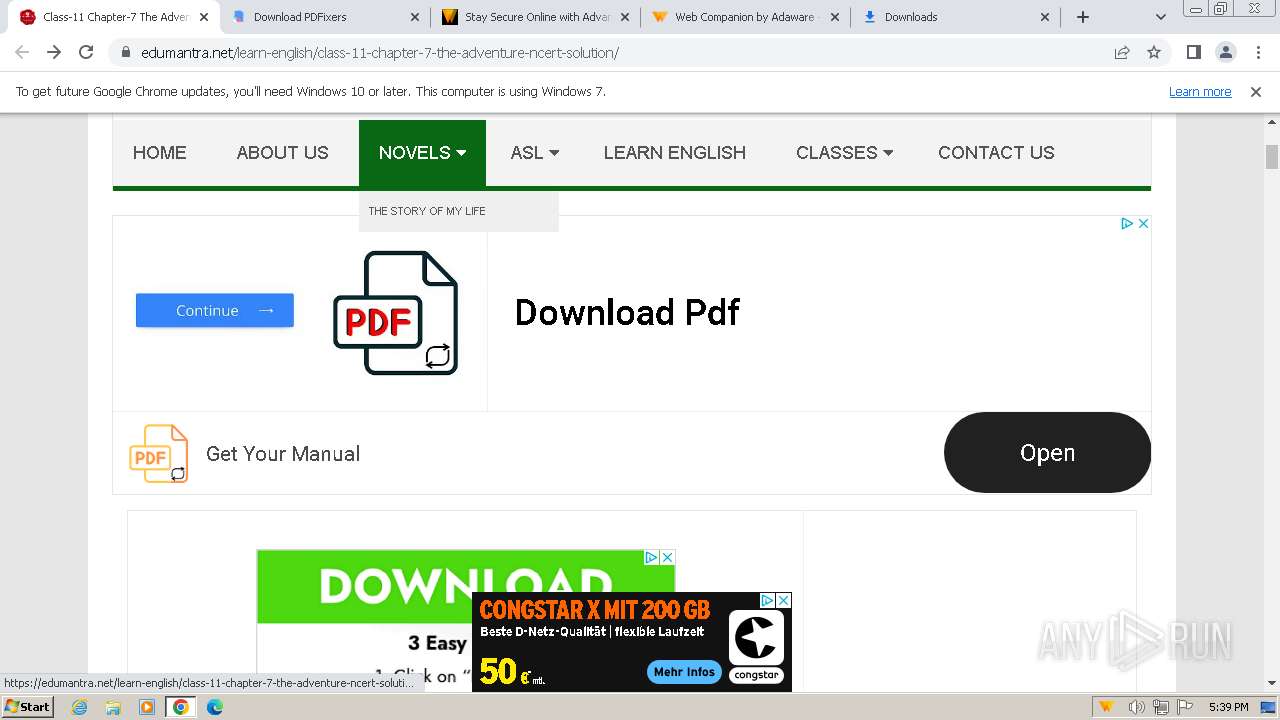The height and width of the screenshot is (720, 1280).
Task: Bookmark this page with the star icon
Action: coord(1154,52)
